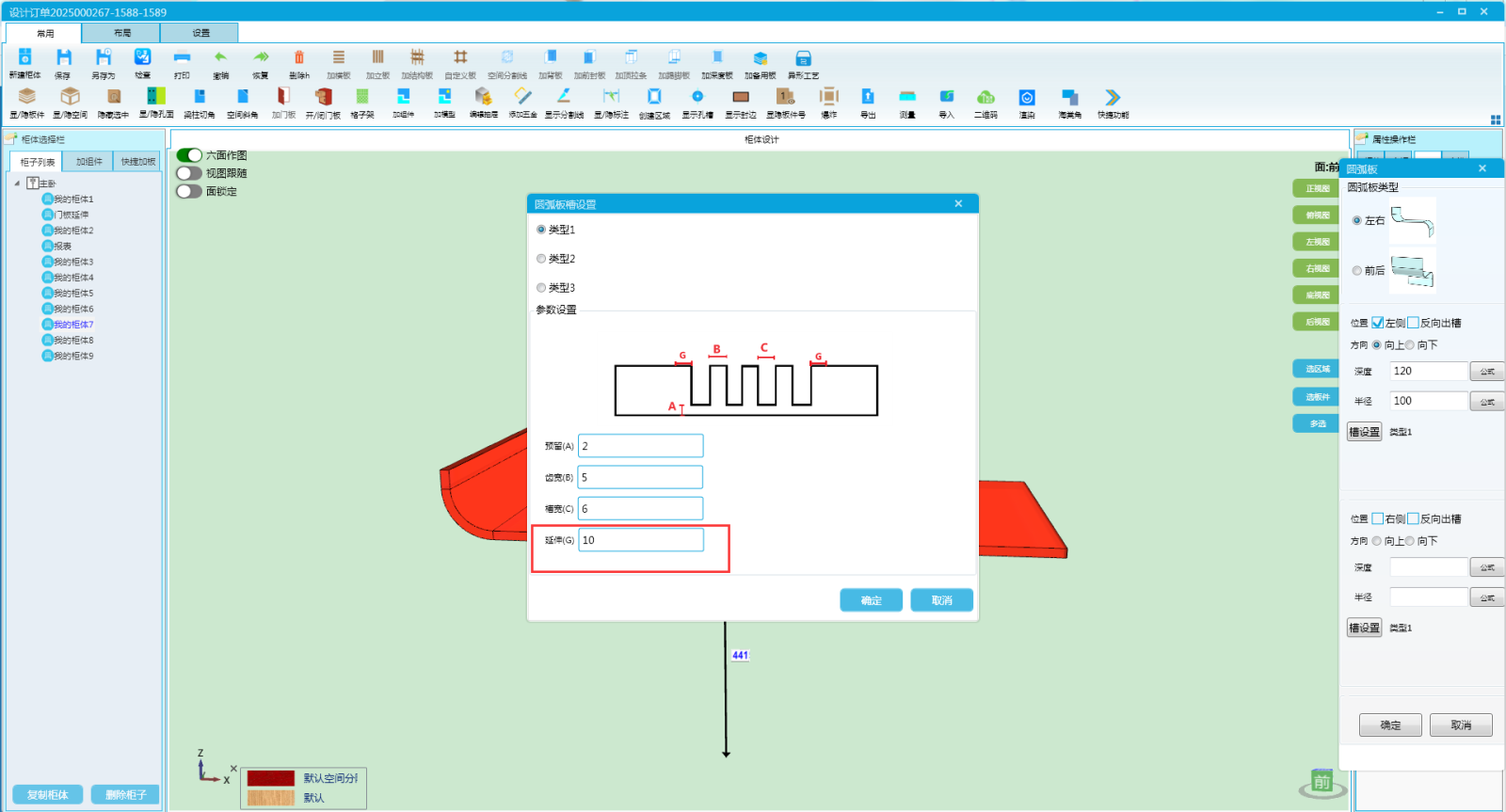Click the 正视图 view button
The image size is (1506, 812).
[x=1317, y=188]
